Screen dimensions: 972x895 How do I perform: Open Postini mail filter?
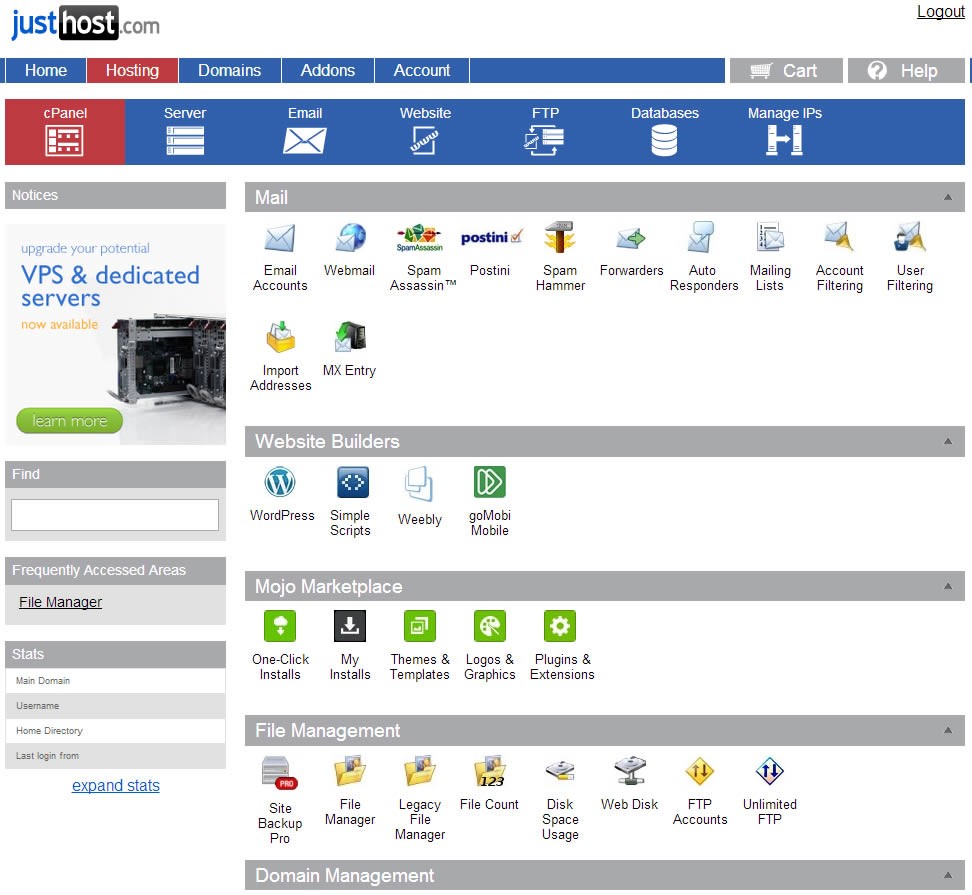tap(491, 237)
